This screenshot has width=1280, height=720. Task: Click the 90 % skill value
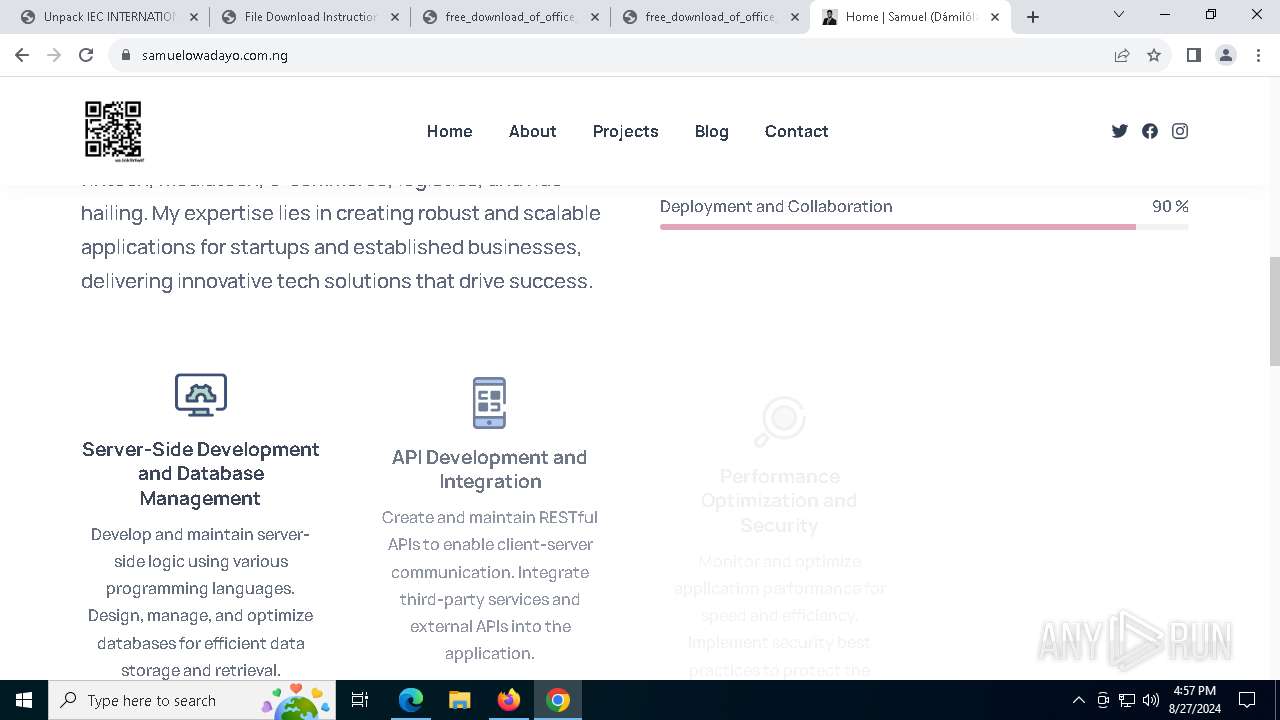coord(1170,206)
